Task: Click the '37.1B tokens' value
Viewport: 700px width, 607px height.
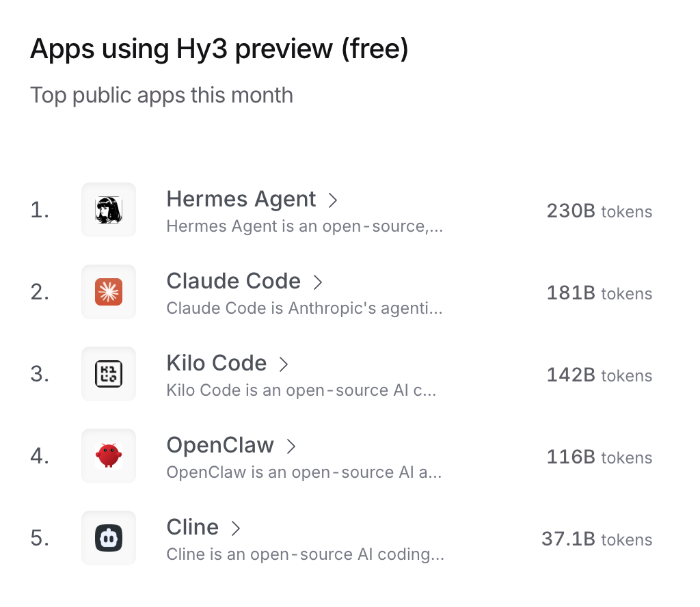Action: (x=597, y=539)
